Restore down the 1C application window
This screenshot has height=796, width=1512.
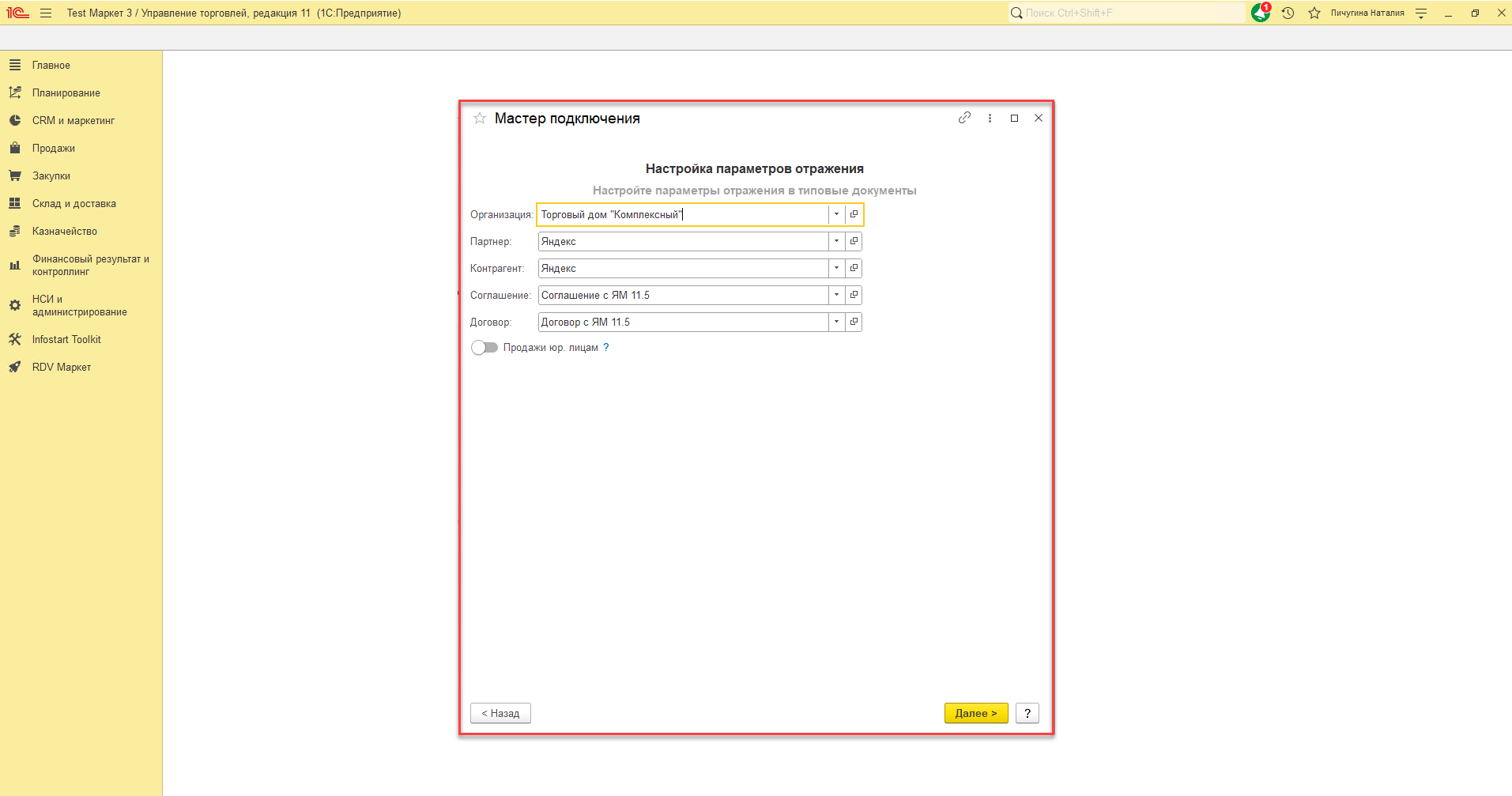pos(1475,13)
